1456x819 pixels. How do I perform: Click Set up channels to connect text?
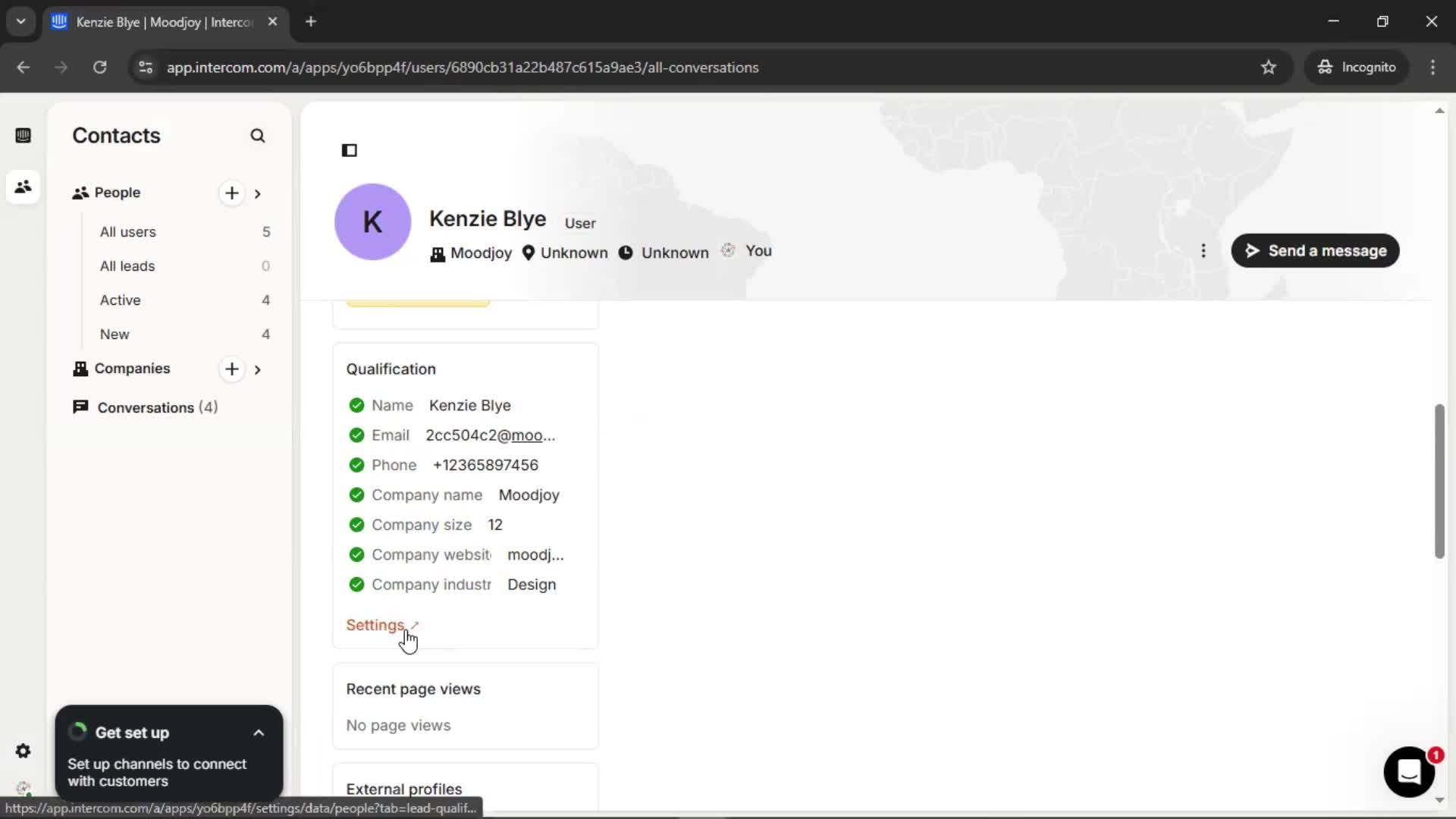pyautogui.click(x=157, y=773)
